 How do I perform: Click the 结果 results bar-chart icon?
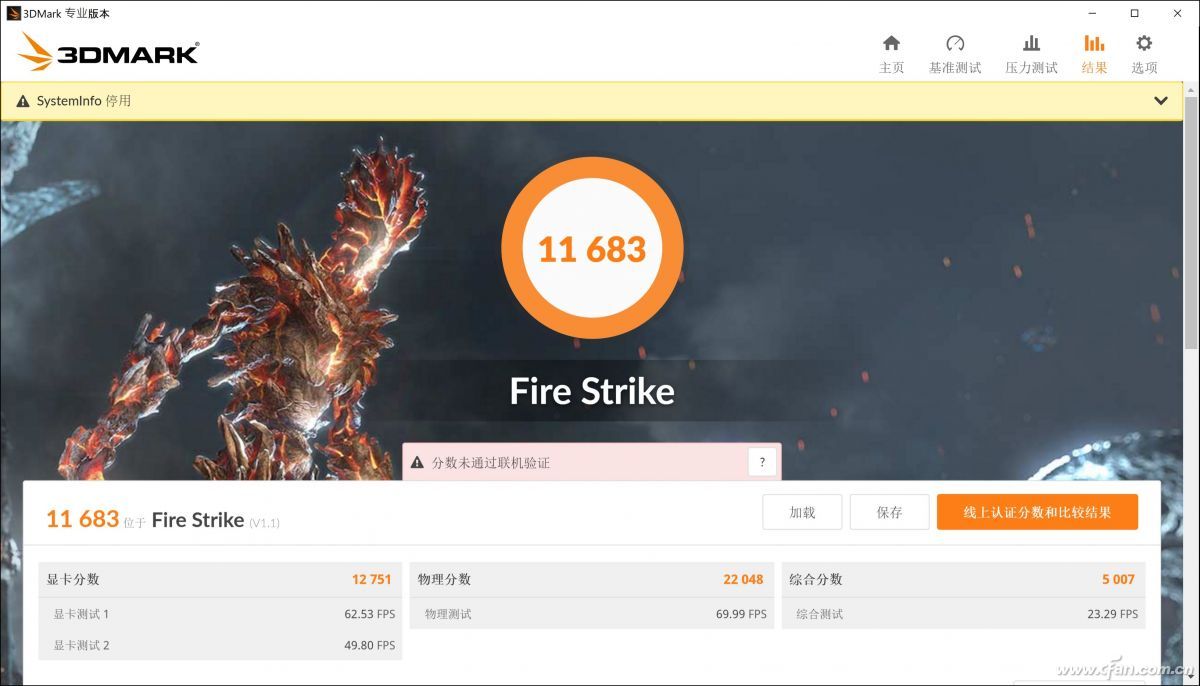[1094, 44]
